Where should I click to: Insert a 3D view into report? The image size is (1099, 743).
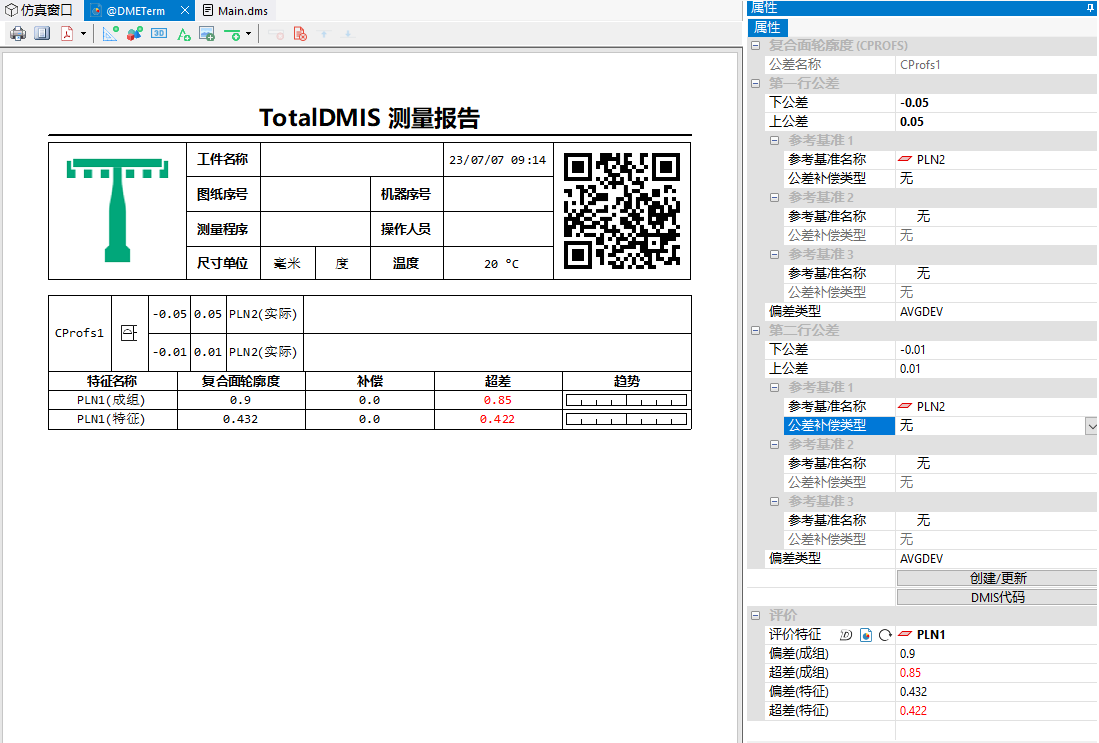pyautogui.click(x=159, y=34)
